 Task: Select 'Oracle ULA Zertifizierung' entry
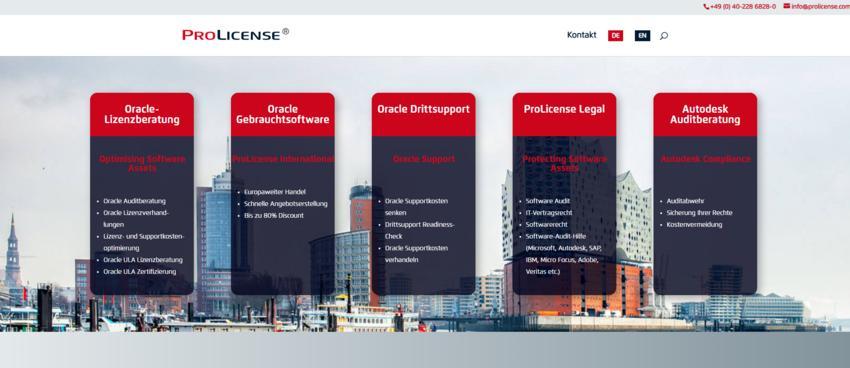[139, 272]
